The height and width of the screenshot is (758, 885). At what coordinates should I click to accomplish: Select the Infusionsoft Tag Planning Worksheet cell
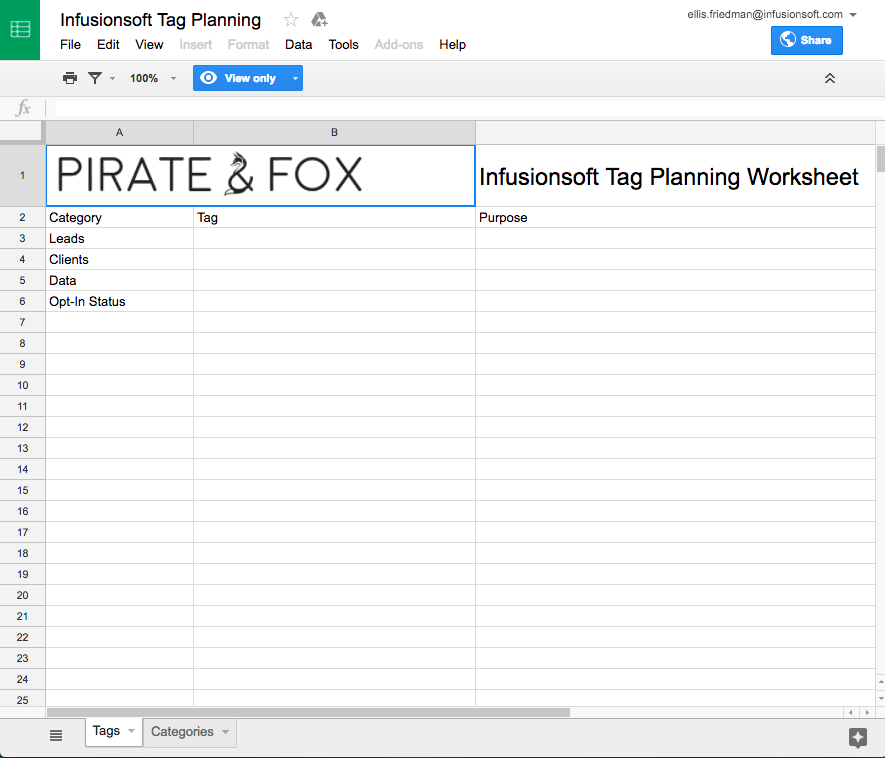pos(675,176)
